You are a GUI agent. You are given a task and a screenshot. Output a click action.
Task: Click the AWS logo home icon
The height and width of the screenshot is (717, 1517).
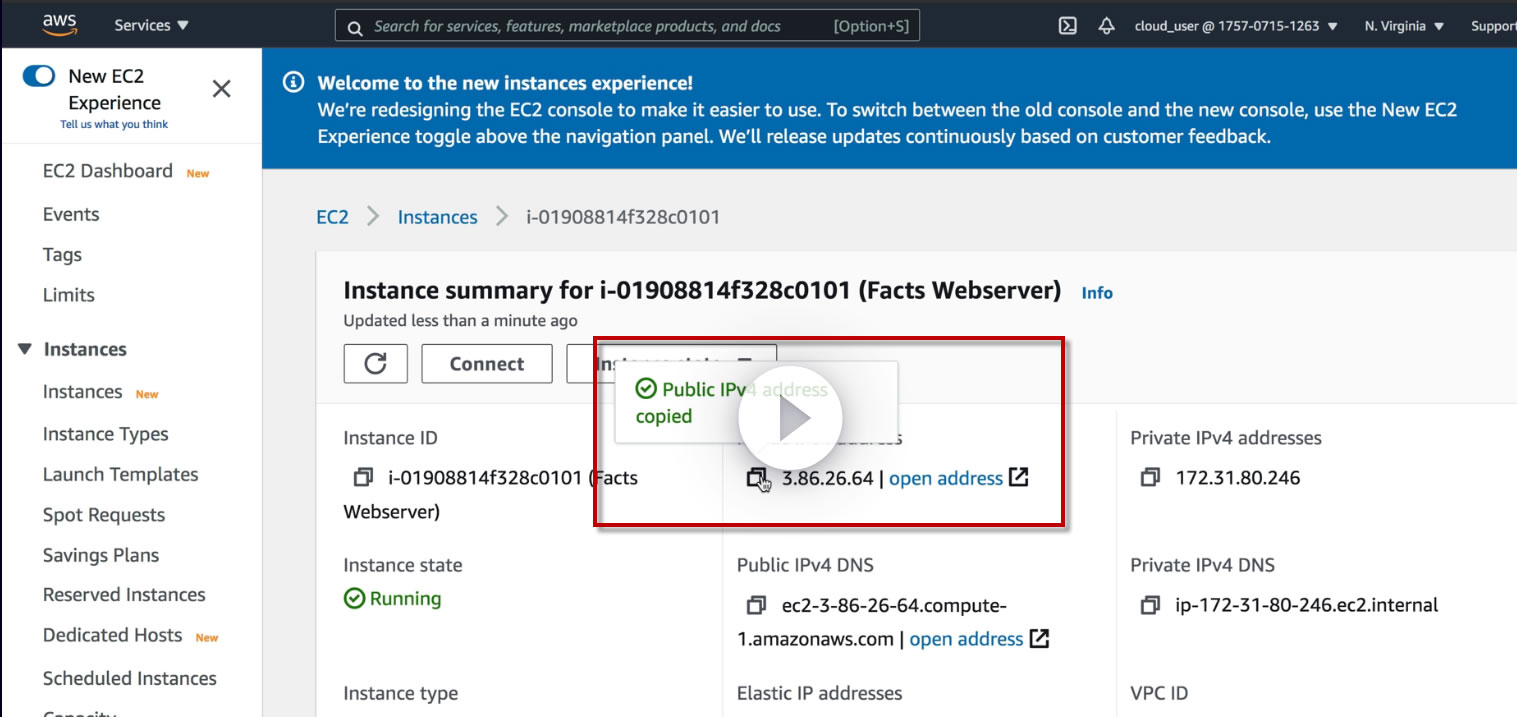60,25
